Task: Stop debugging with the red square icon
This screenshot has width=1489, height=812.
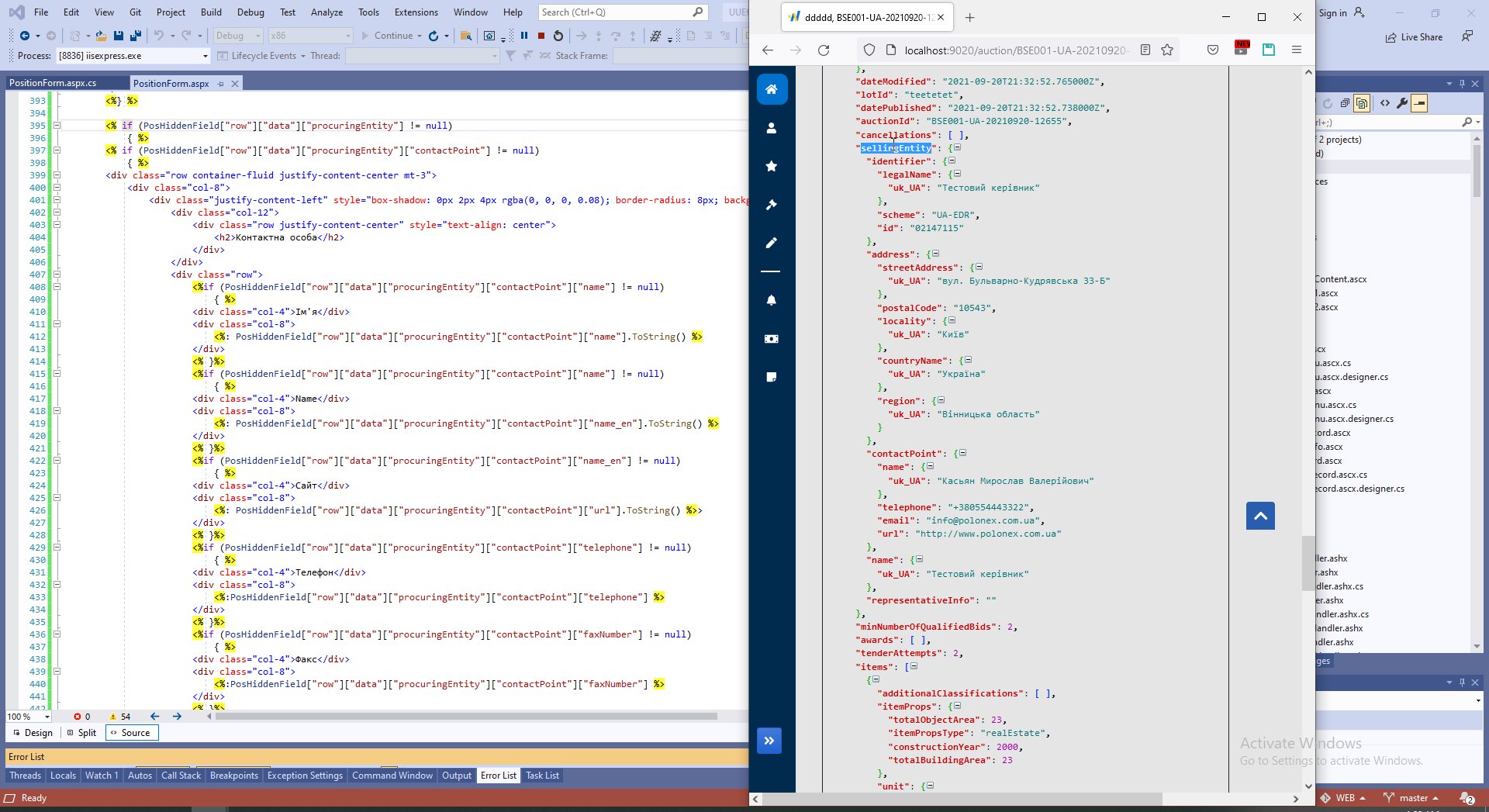Action: 541,36
